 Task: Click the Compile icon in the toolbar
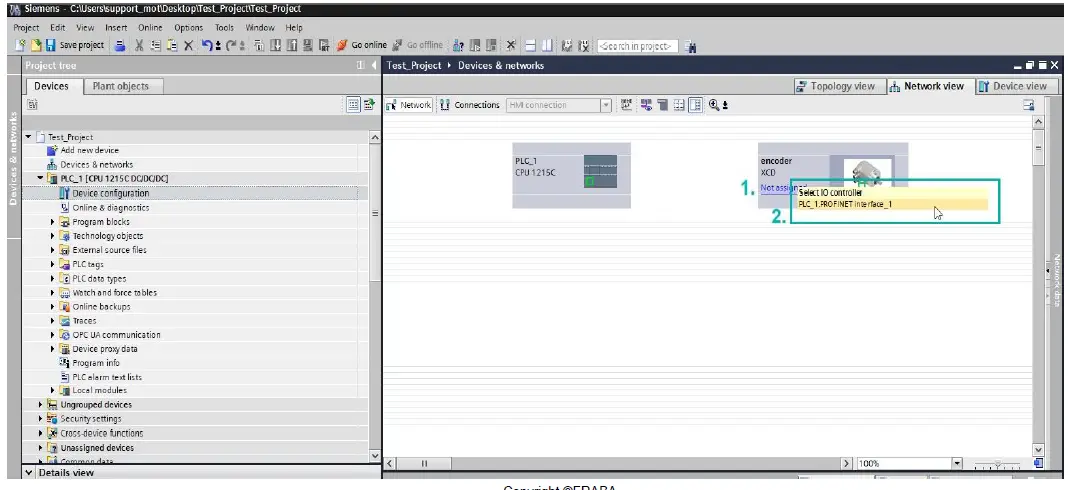(x=259, y=45)
